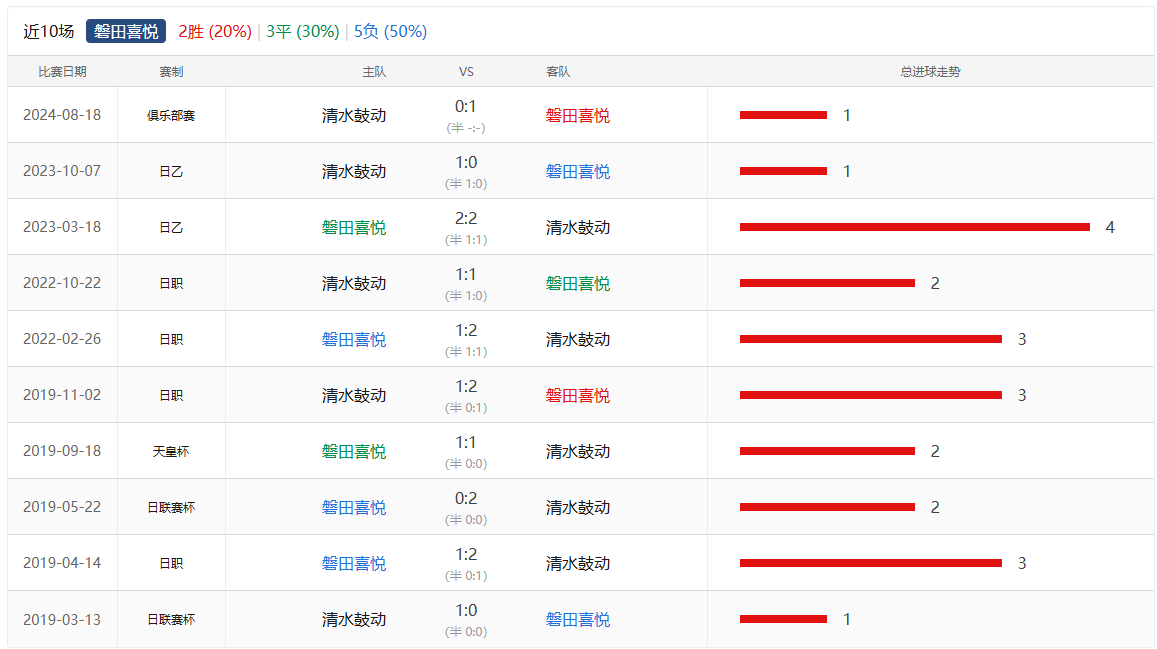Select the 3平 (30%) draw statistic
Screen dimensions: 1157x649
(x=303, y=31)
